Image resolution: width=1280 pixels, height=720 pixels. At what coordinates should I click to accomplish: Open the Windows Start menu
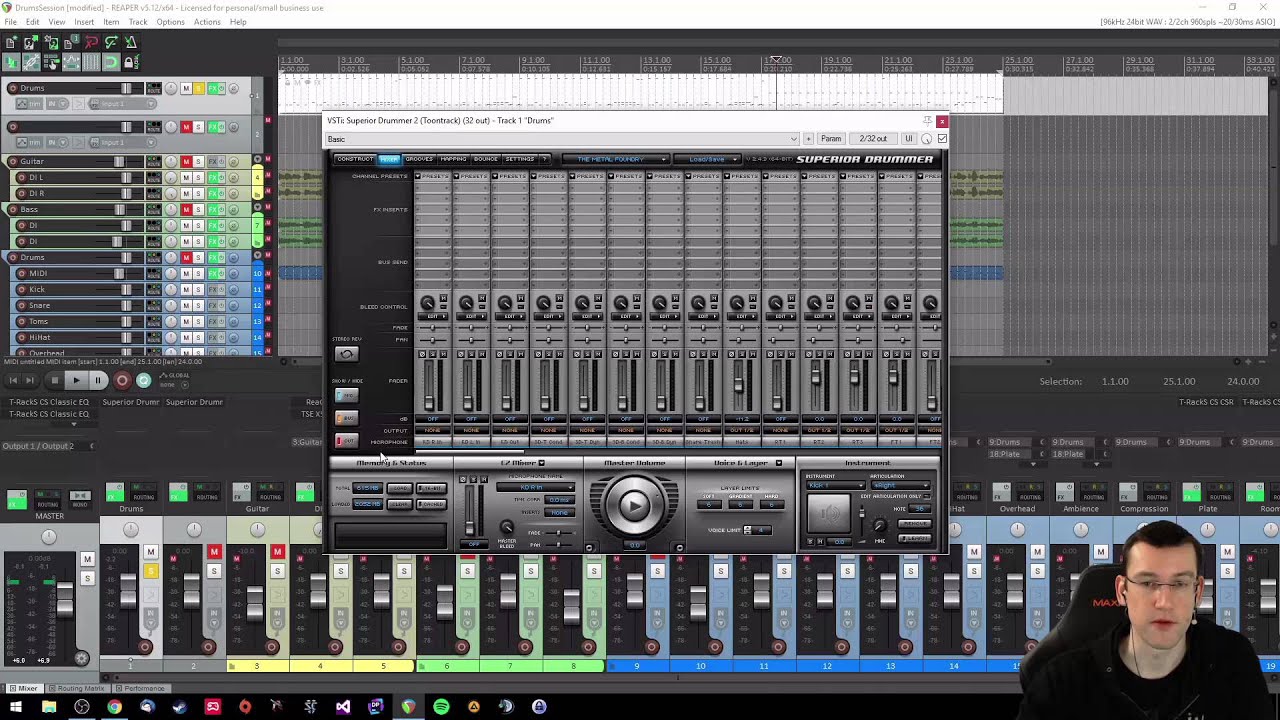16,707
